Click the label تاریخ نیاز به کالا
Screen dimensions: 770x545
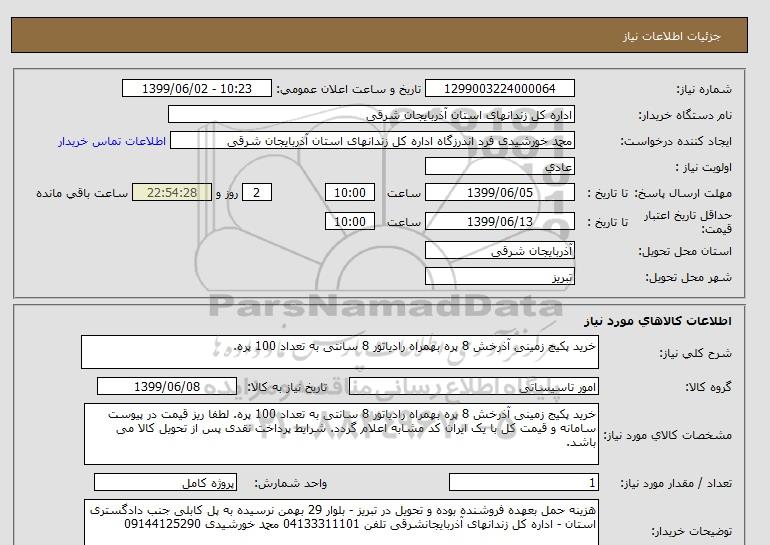pos(287,387)
